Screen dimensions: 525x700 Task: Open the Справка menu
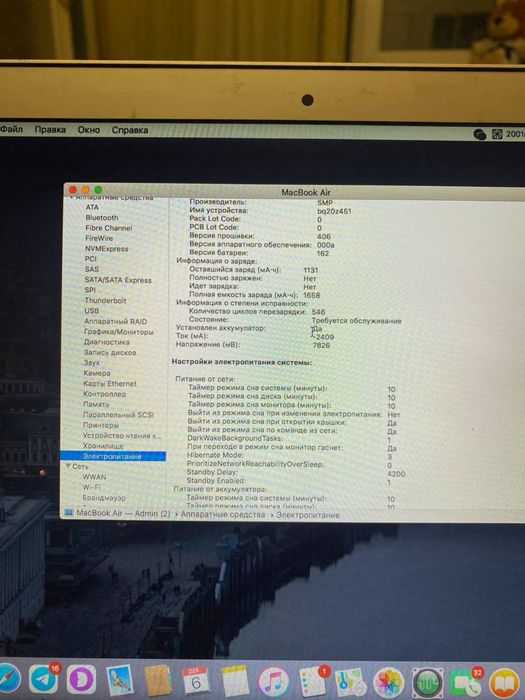pos(129,130)
